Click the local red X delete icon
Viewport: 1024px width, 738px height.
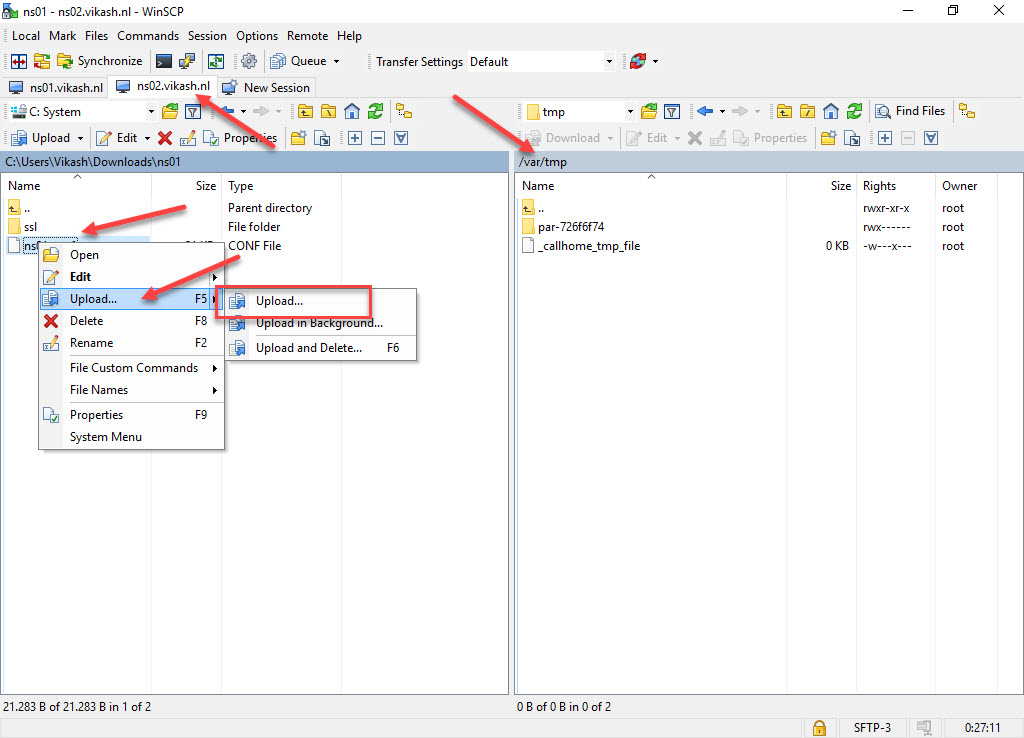pos(165,138)
